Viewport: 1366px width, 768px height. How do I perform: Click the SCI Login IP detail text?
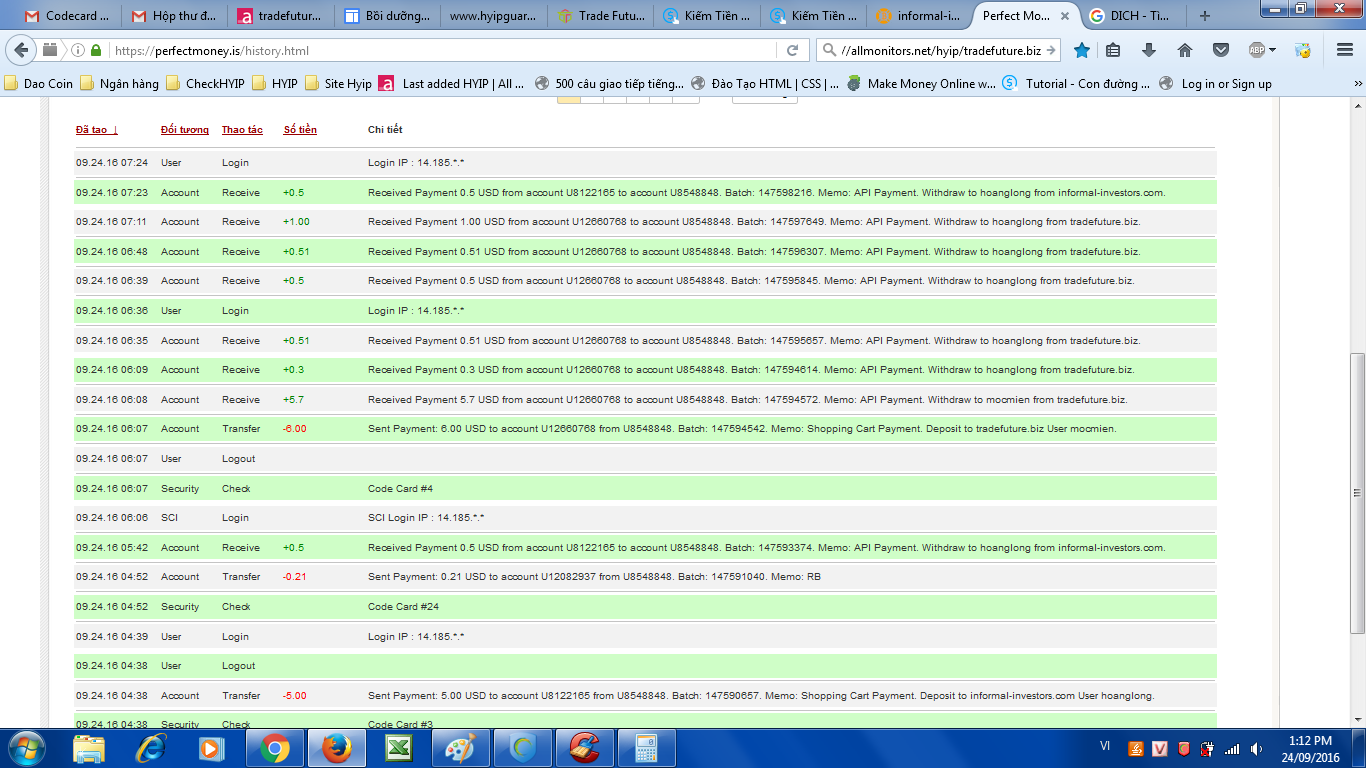pyautogui.click(x=426, y=518)
